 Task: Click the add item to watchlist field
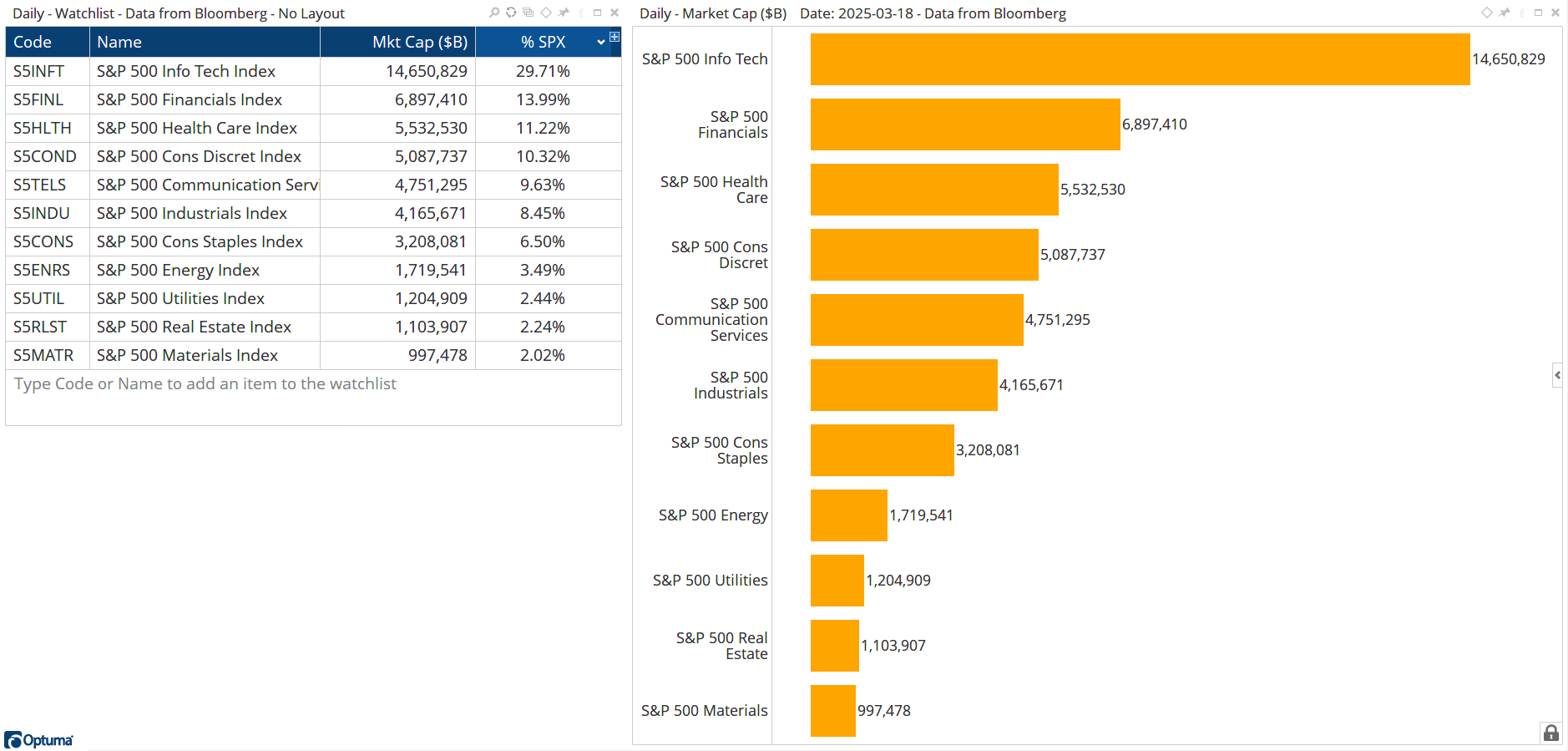click(205, 383)
